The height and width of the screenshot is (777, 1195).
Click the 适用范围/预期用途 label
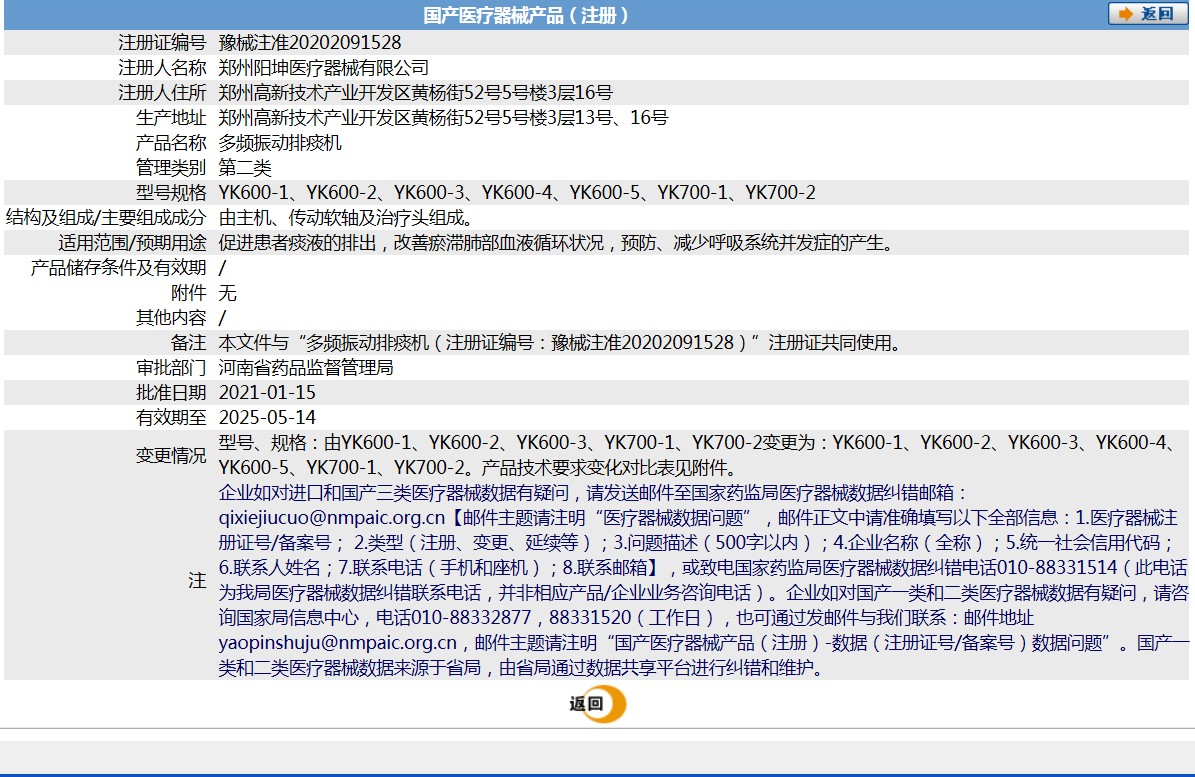[x=133, y=243]
